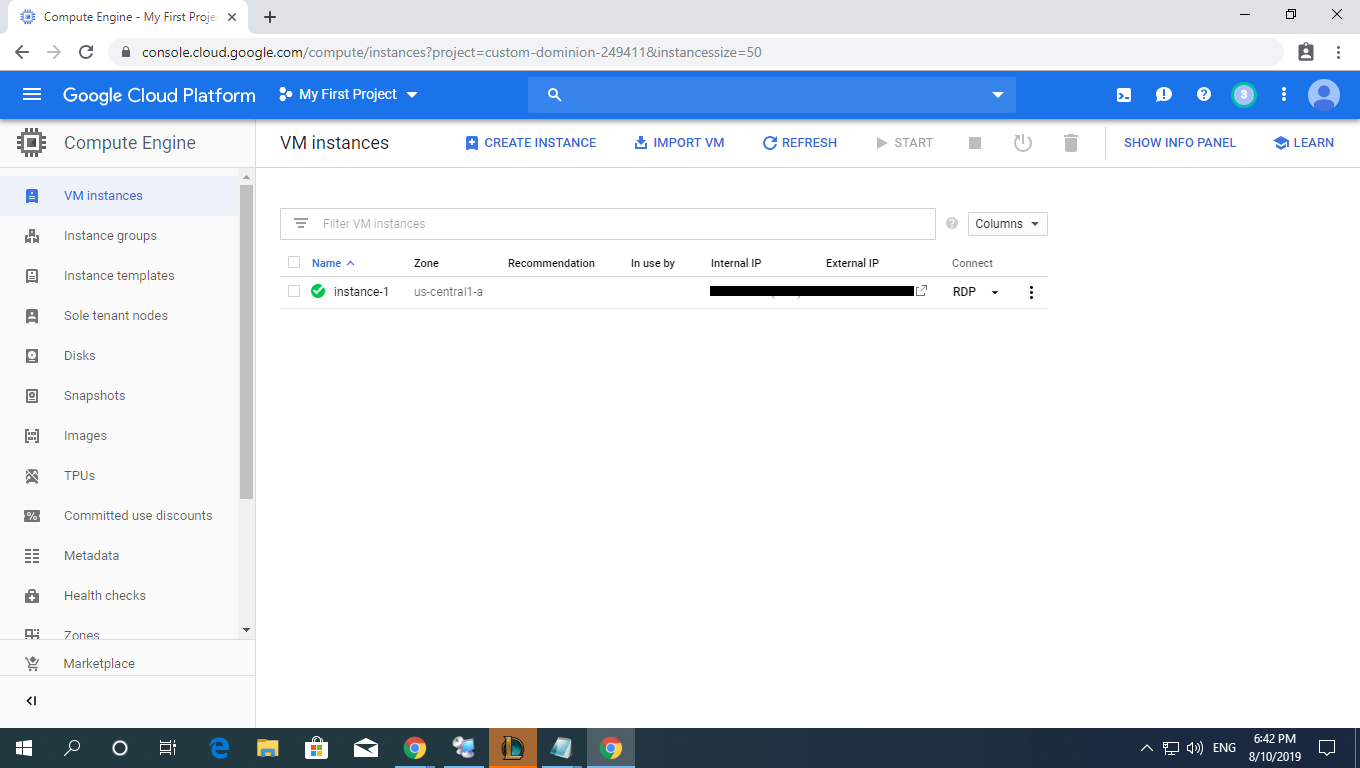Open instance-1 more actions menu
1360x768 pixels.
click(x=1032, y=292)
